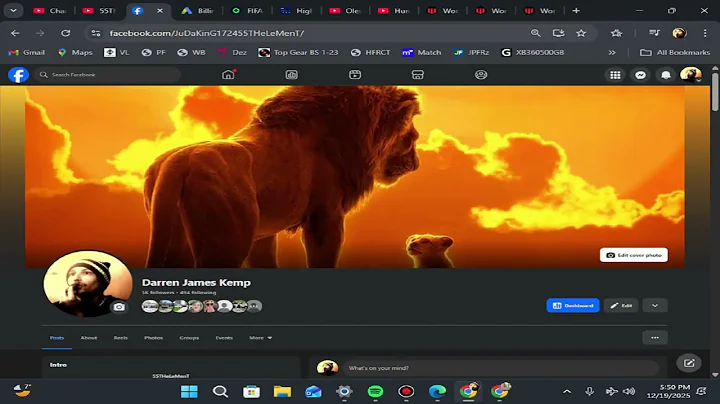
Task: Open the Chrome extensions icon
Action: (x=616, y=33)
